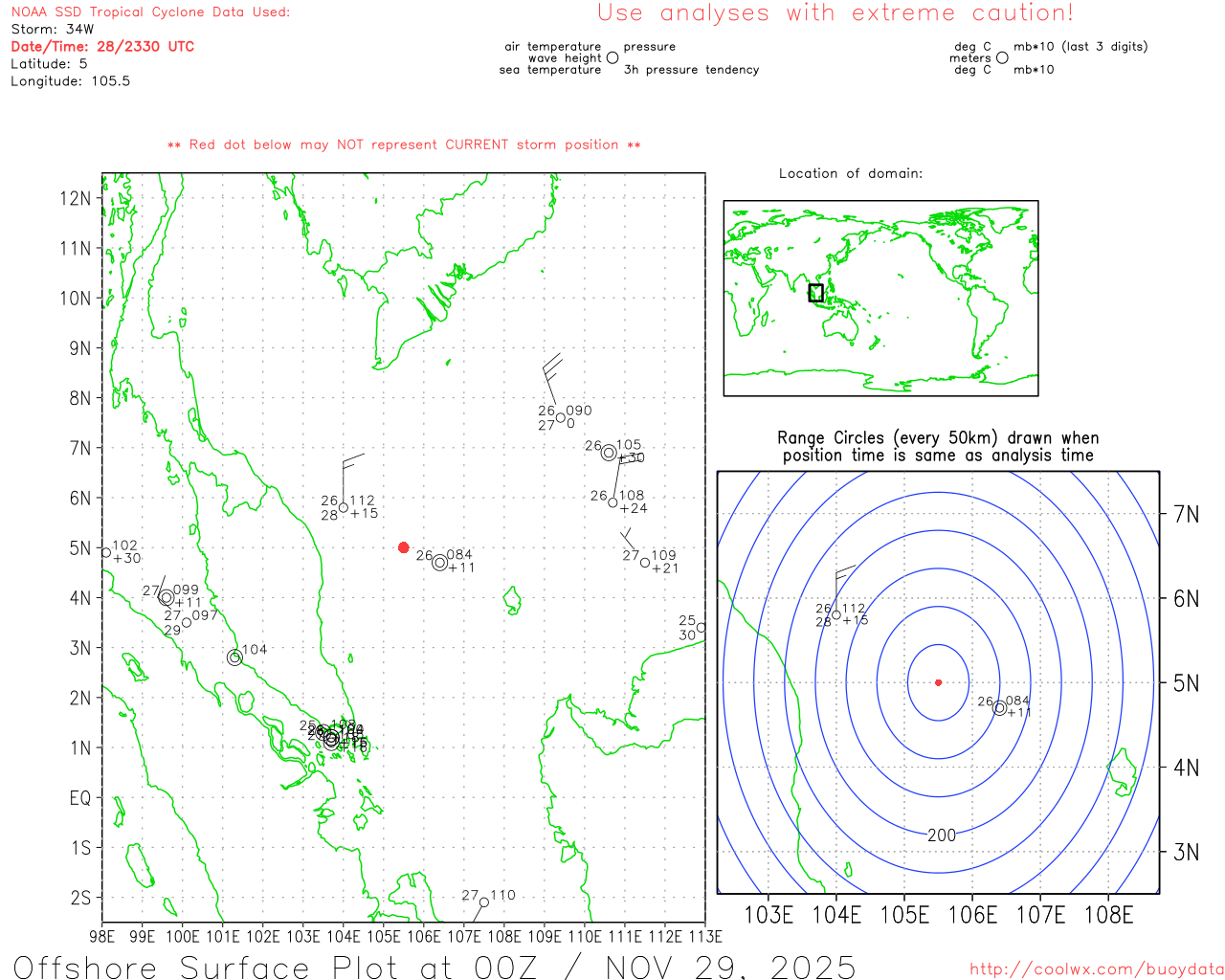Image resolution: width=1225 pixels, height=980 pixels.
Task: Select station circle with pressure 102 at left edge
Action: pos(106,552)
